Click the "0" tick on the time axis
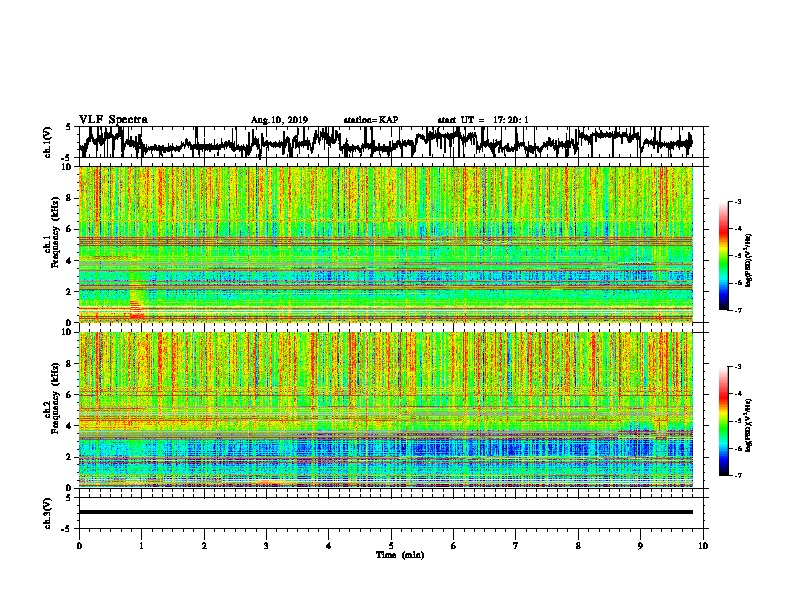 tap(79, 546)
